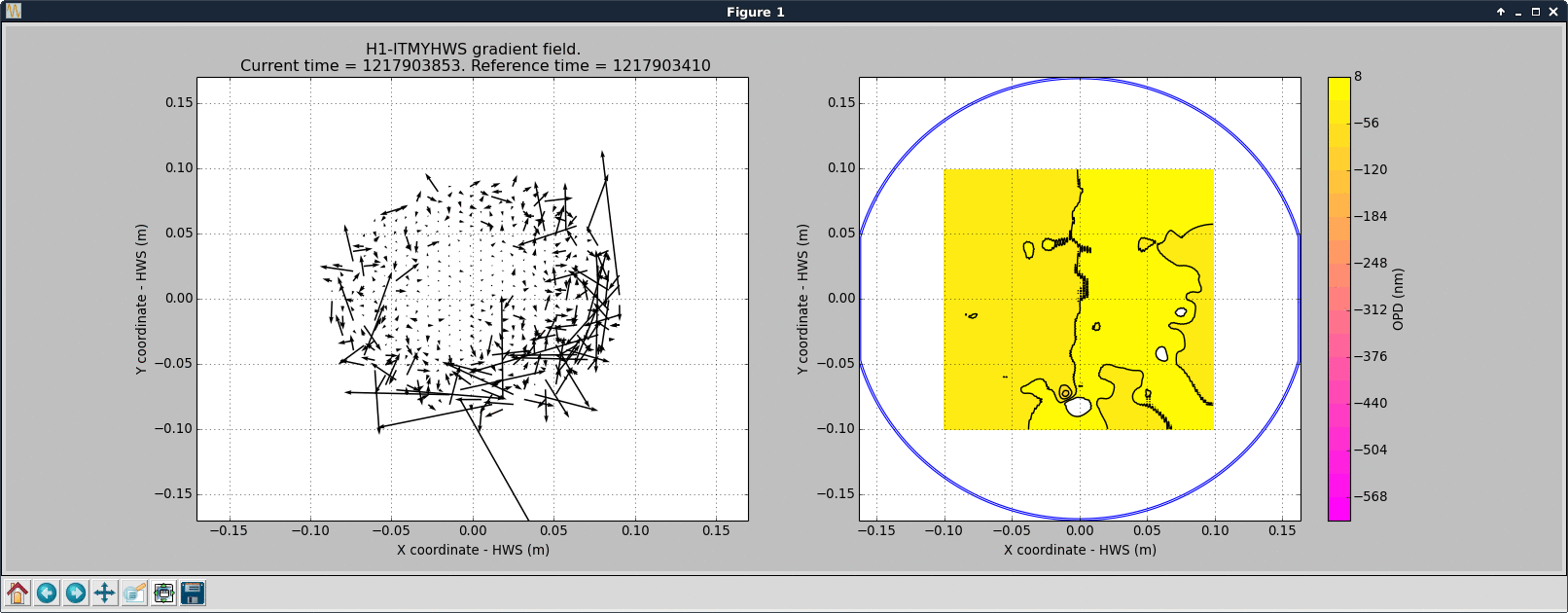Click the magenta bottom of the colorbar
This screenshot has height=613, width=1568.
1338,511
